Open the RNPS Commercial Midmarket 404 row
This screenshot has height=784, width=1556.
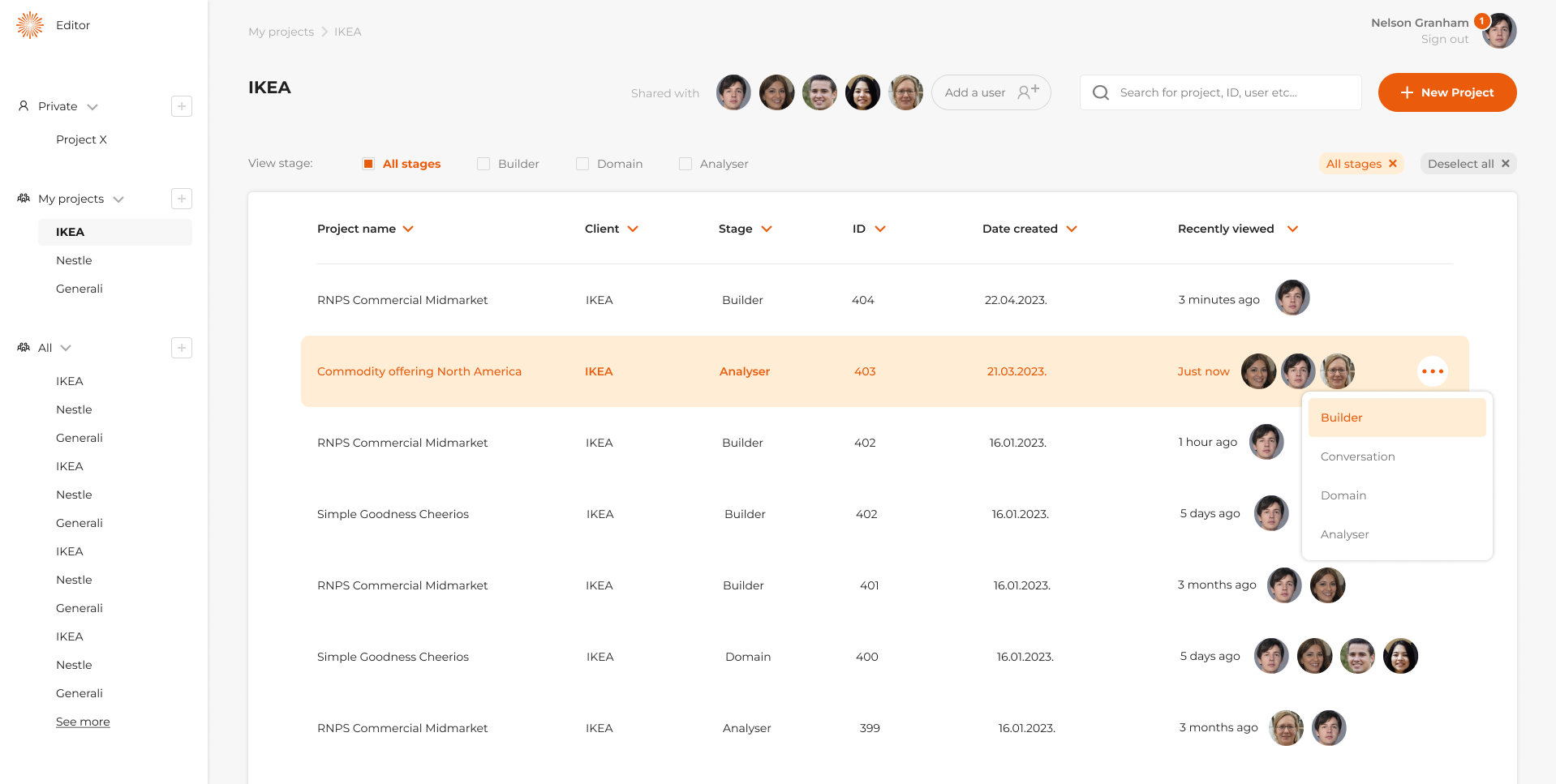[885, 300]
